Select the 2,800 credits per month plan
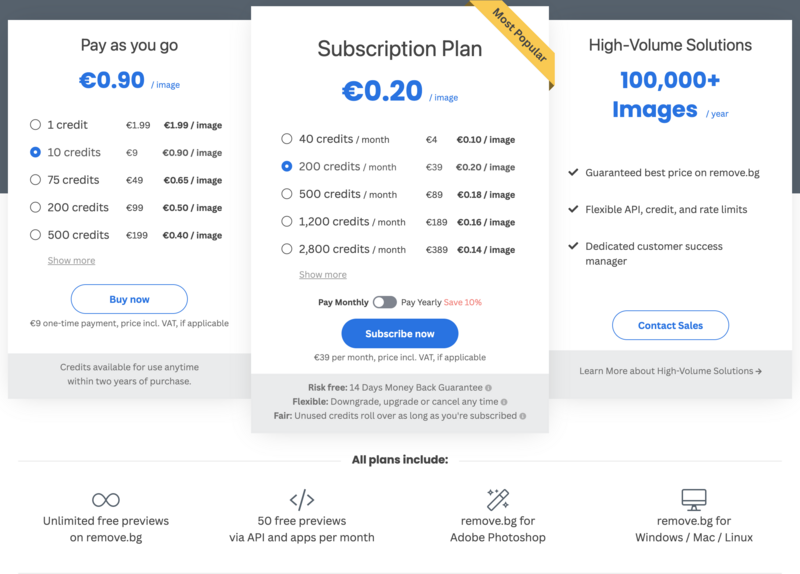This screenshot has width=800, height=574. [287, 249]
